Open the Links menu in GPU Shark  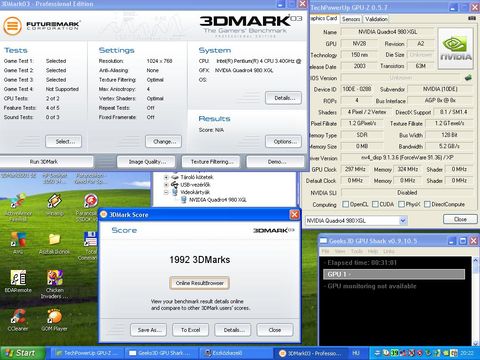(x=389, y=251)
